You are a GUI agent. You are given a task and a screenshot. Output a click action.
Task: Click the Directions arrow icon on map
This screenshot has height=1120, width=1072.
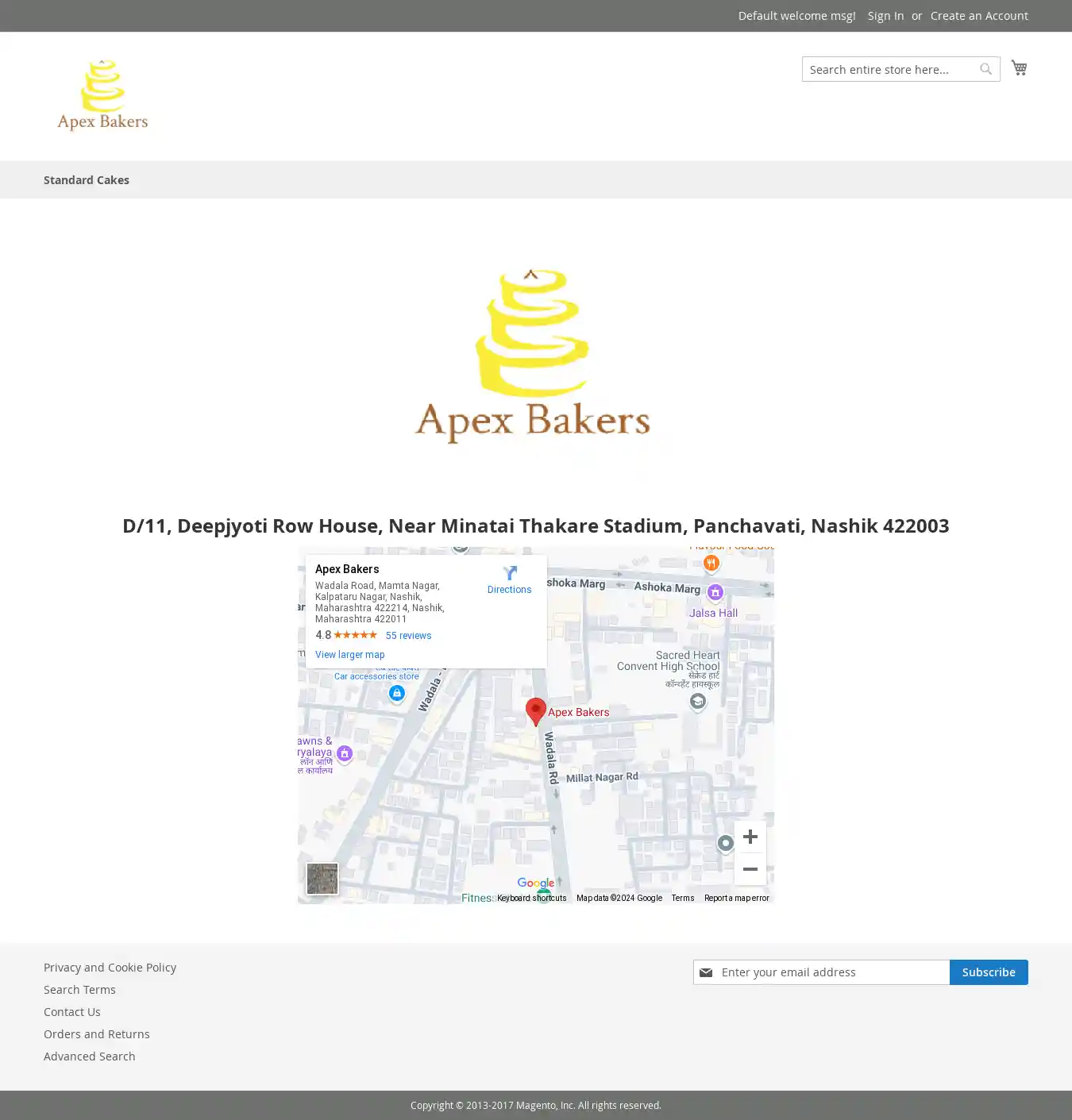point(510,573)
